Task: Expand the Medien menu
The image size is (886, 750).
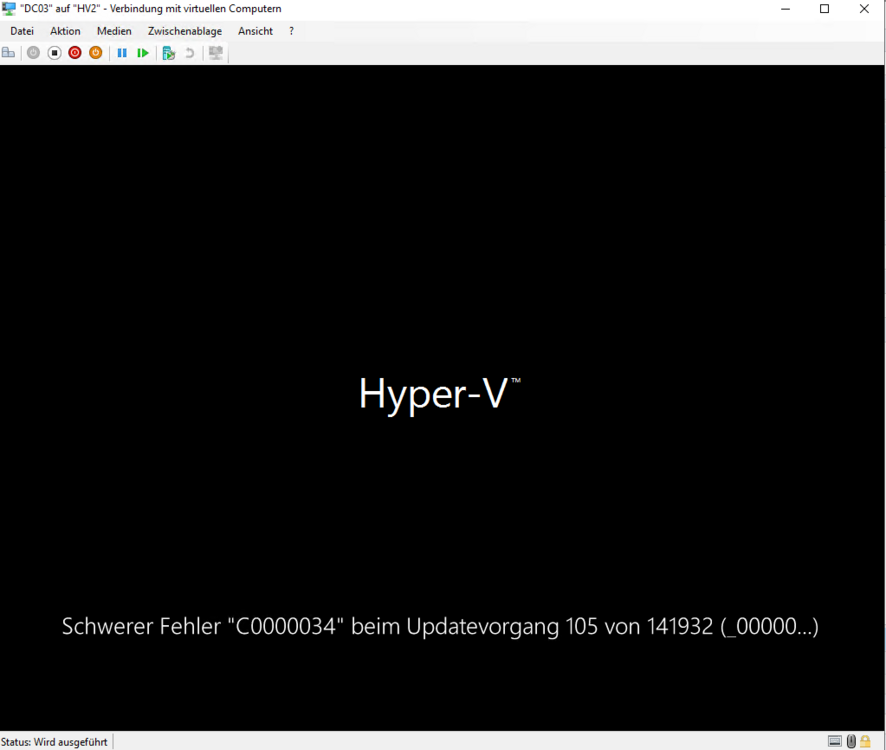Action: 114,31
